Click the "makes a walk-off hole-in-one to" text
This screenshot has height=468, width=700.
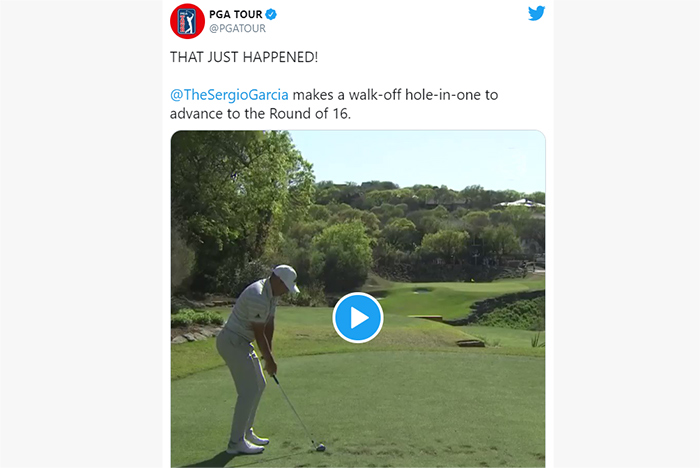click(395, 95)
